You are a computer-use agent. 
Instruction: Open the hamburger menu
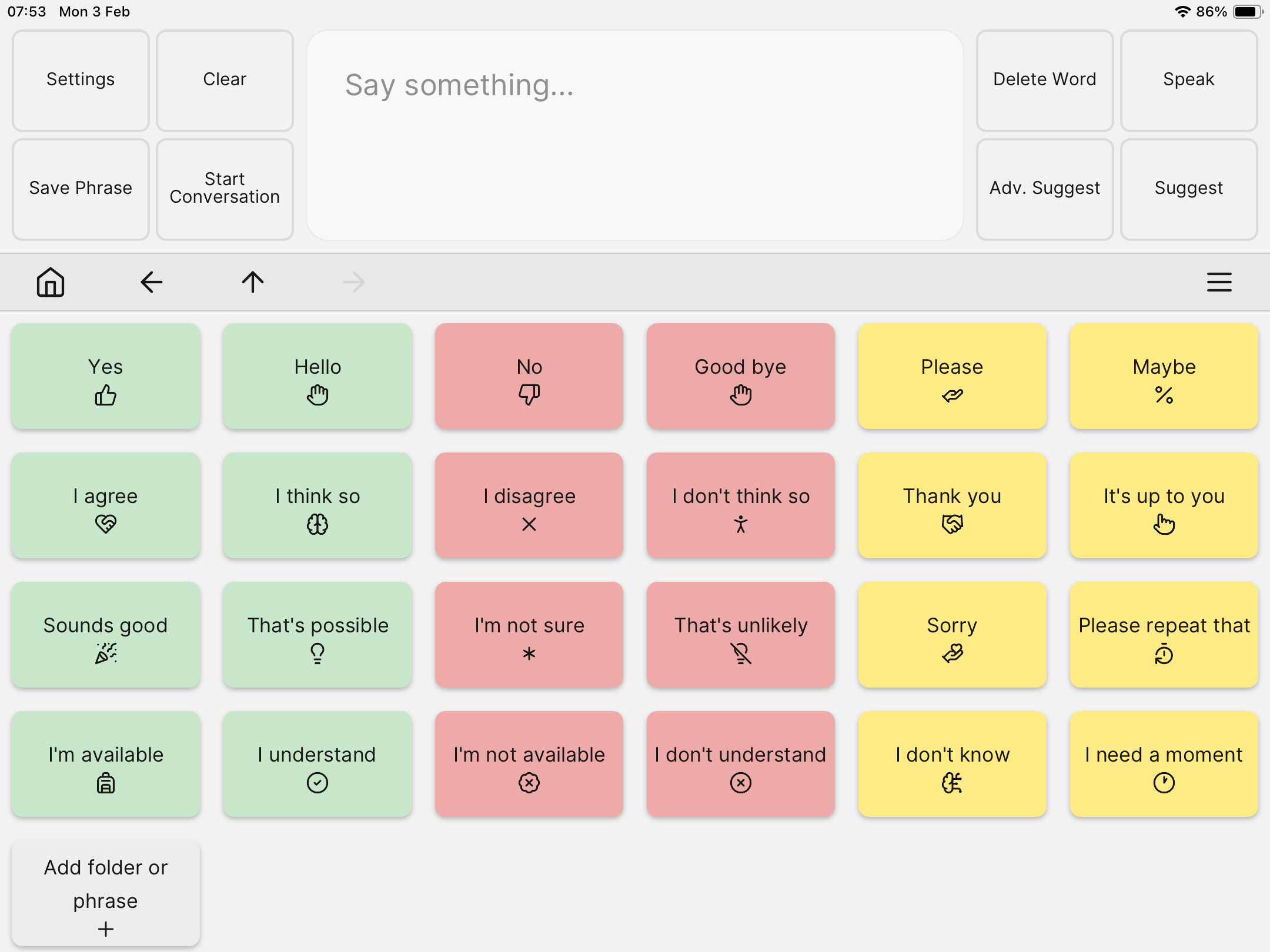1219,283
